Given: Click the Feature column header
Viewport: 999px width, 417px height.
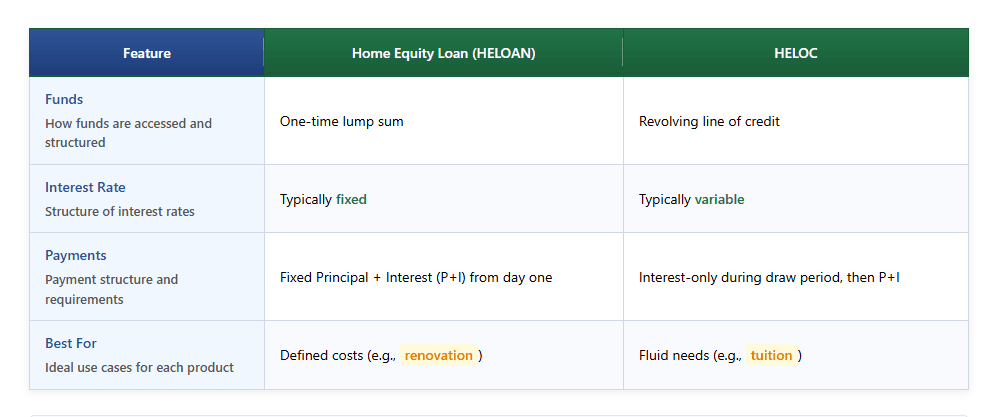Looking at the screenshot, I should click(147, 53).
